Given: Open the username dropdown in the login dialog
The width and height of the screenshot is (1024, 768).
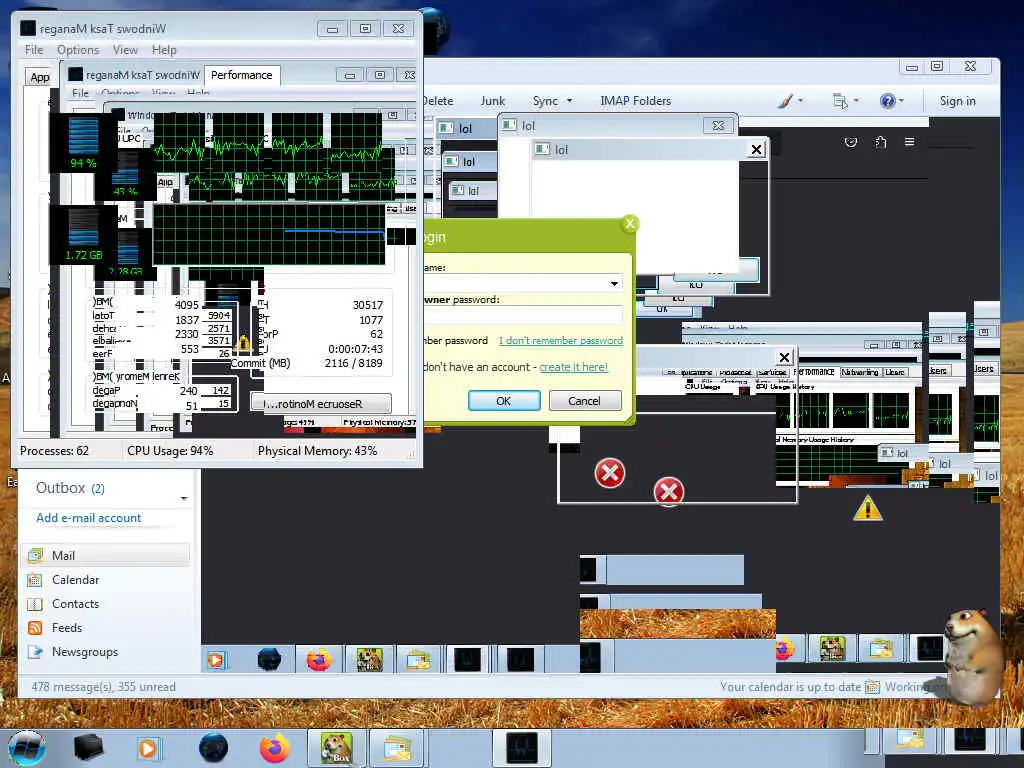Looking at the screenshot, I should pos(614,283).
